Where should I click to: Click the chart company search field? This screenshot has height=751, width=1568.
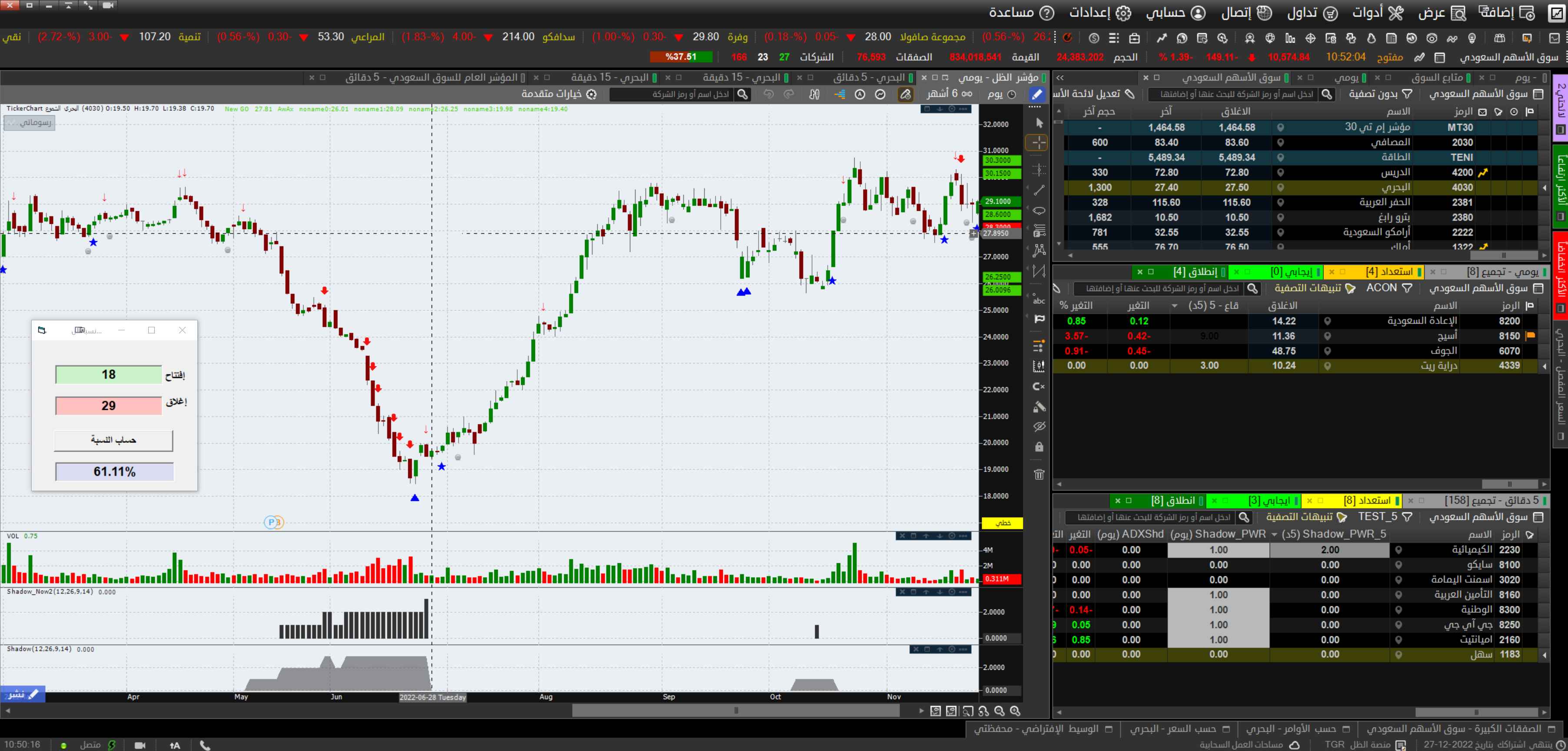tap(672, 94)
